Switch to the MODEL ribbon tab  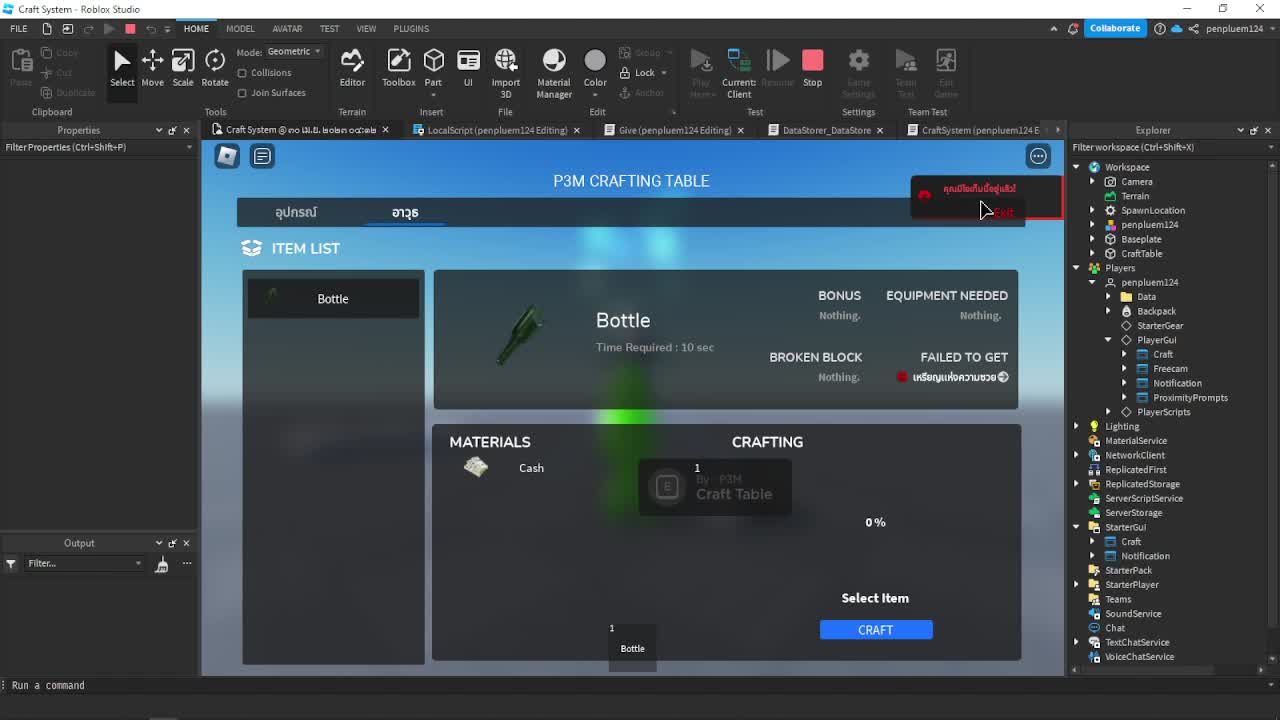[240, 28]
